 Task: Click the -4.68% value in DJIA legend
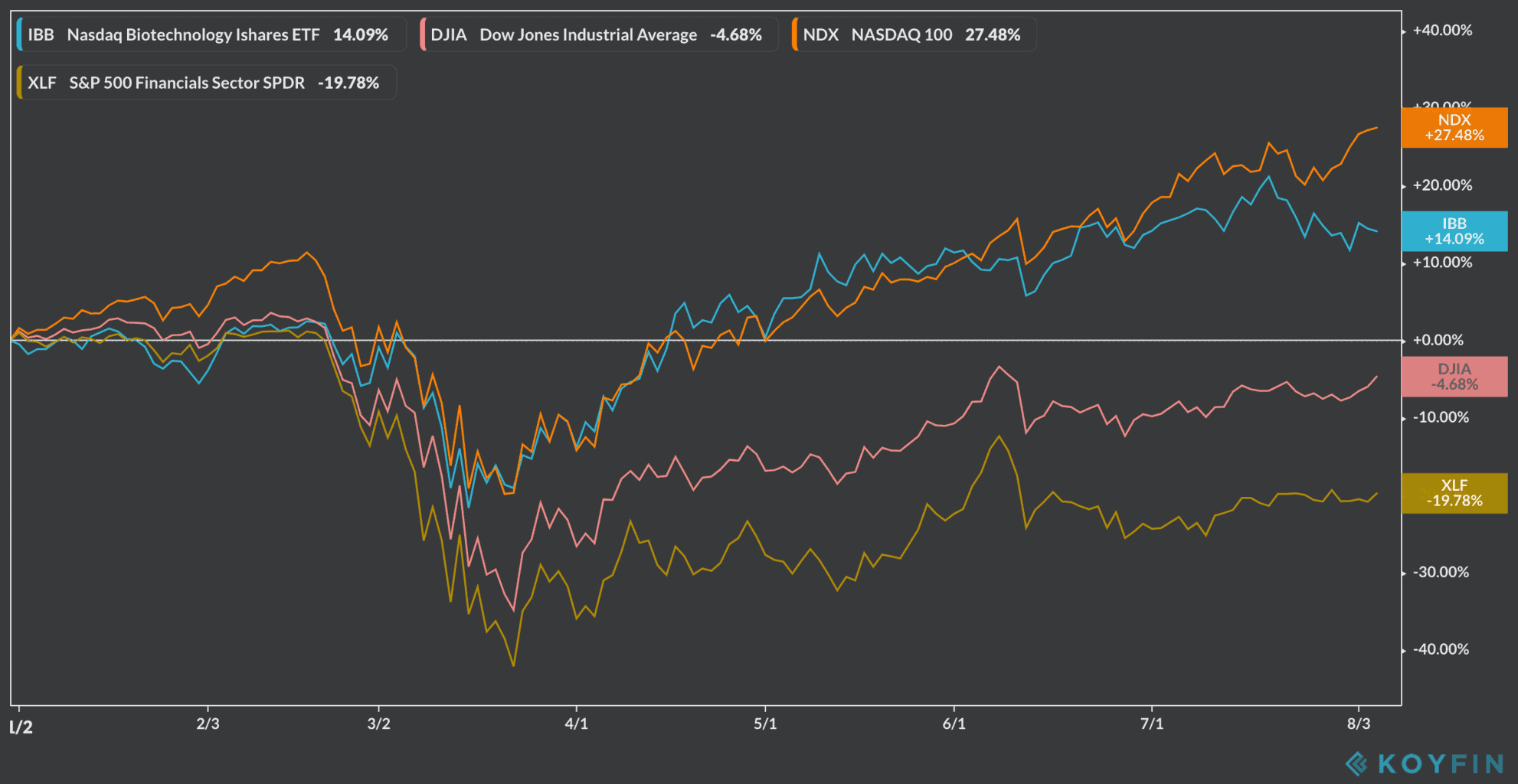[x=736, y=34]
